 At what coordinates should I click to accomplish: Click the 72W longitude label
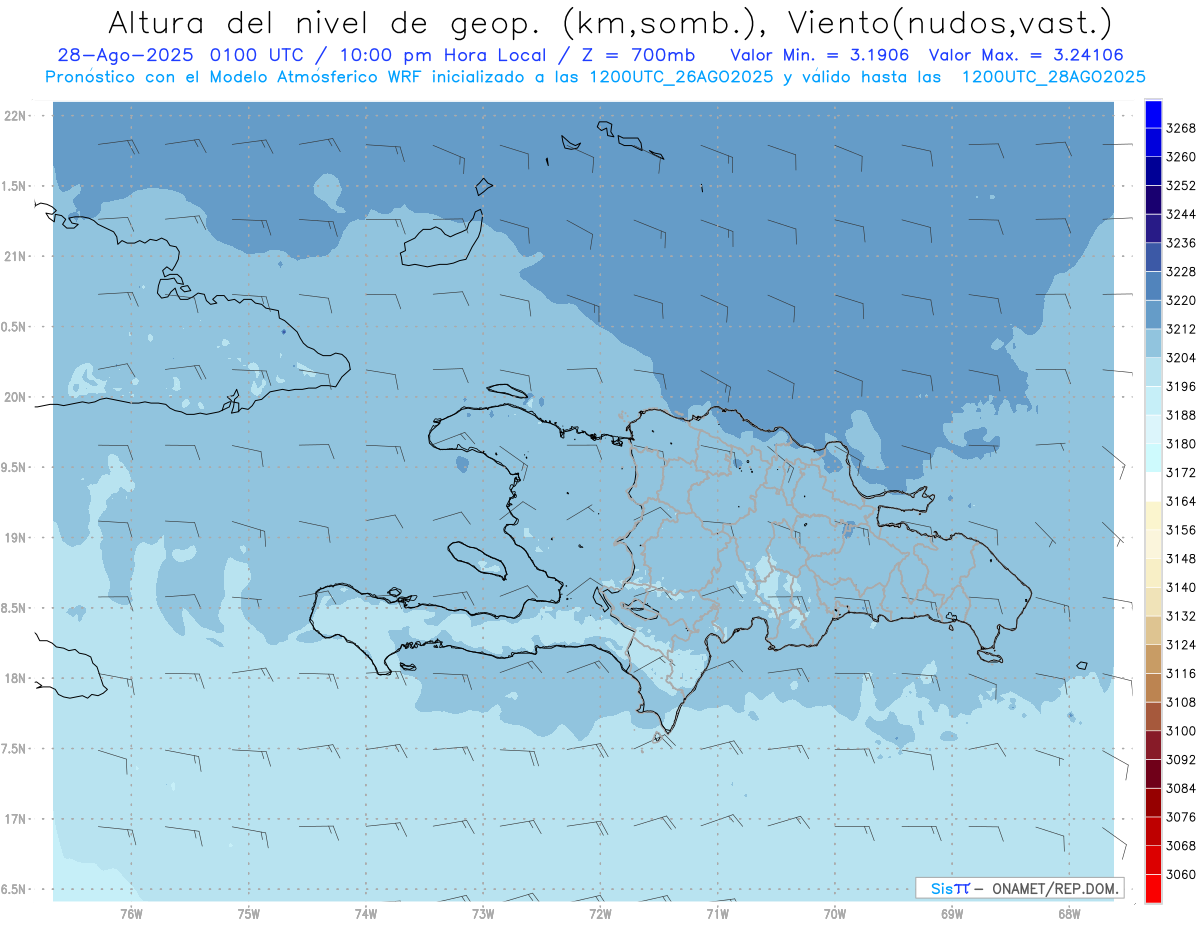(600, 913)
